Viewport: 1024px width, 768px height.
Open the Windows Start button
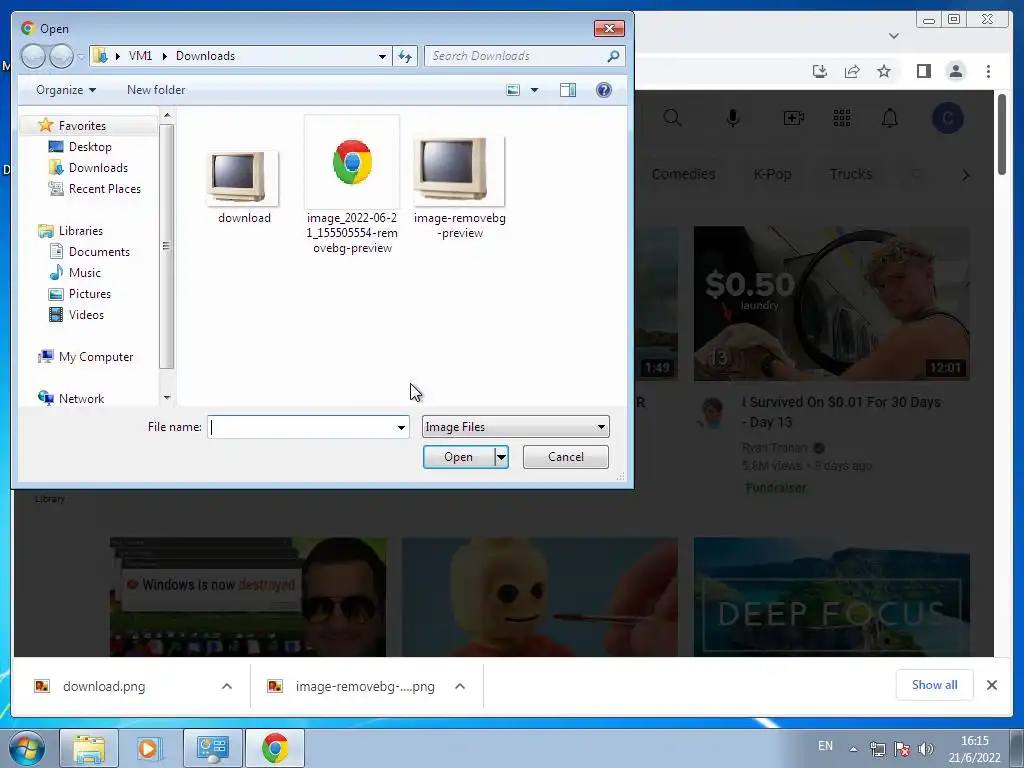(x=26, y=748)
